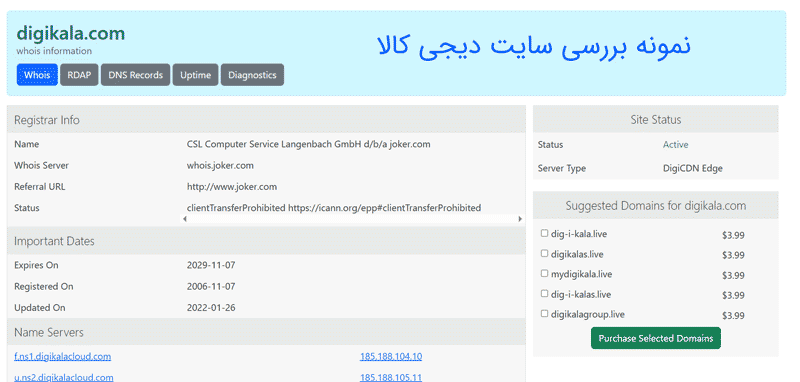Image resolution: width=800 pixels, height=382 pixels.
Task: Click the whois.joker.com server value
Action: [x=220, y=166]
